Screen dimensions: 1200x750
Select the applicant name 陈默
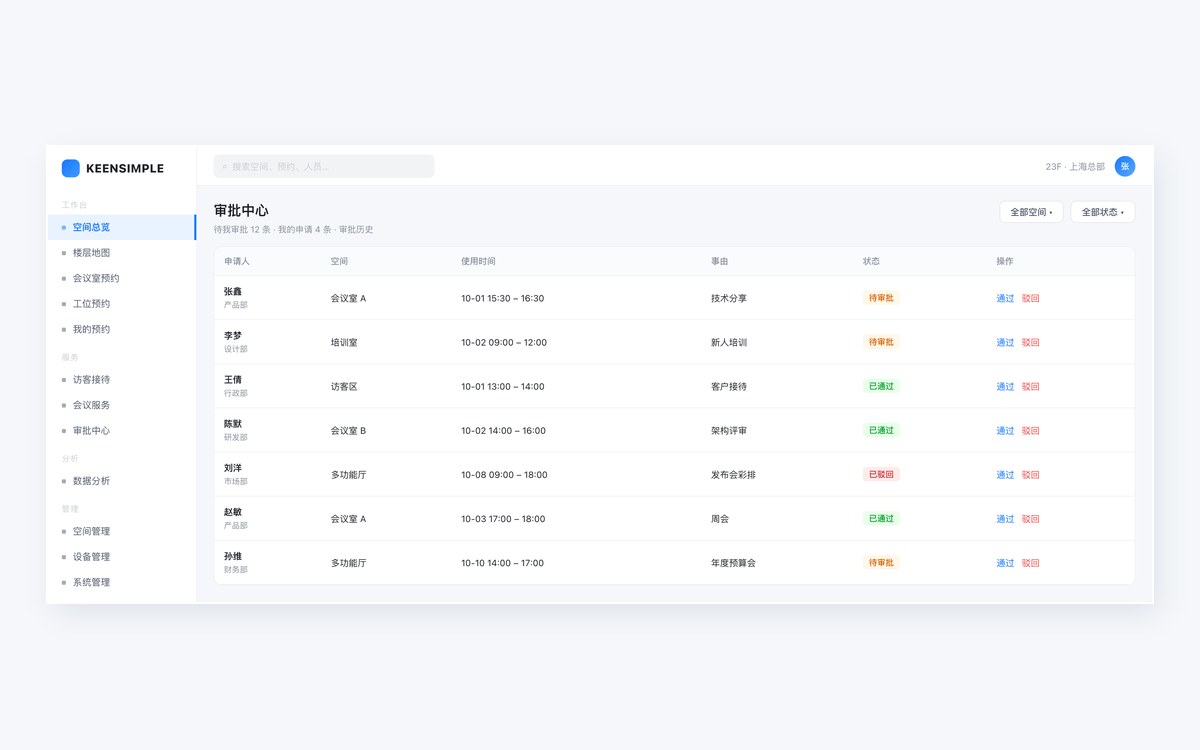pos(233,424)
